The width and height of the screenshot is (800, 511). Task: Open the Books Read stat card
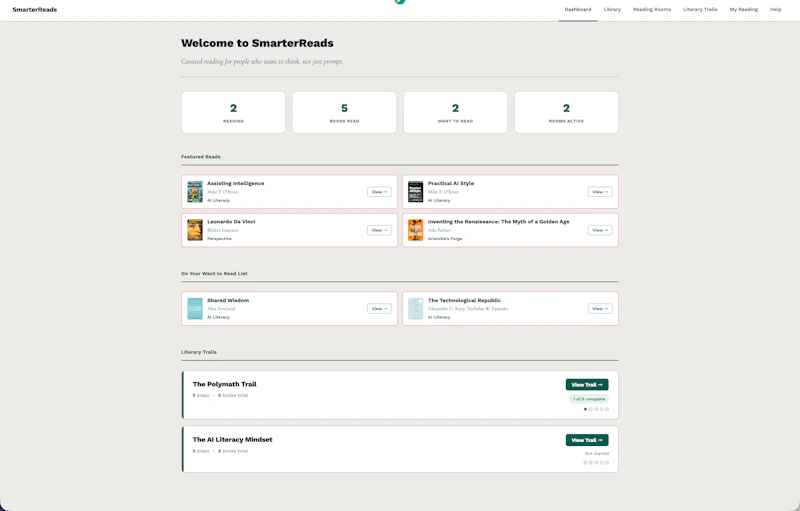[344, 113]
